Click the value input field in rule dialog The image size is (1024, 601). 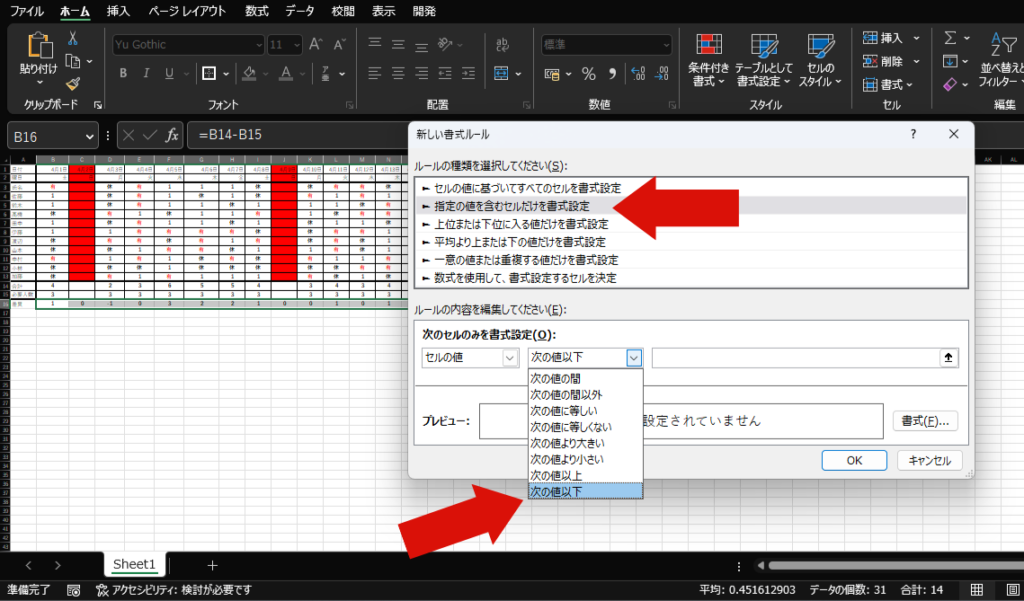pos(795,358)
